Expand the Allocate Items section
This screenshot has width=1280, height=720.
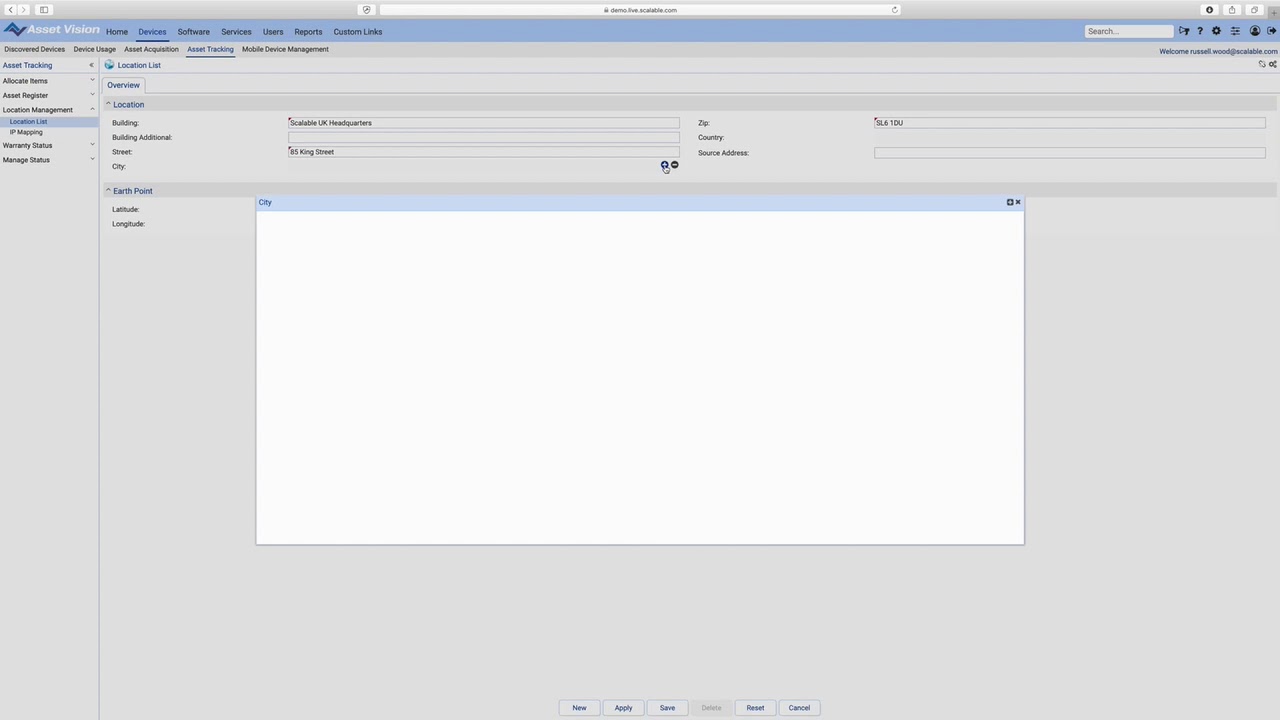click(92, 81)
